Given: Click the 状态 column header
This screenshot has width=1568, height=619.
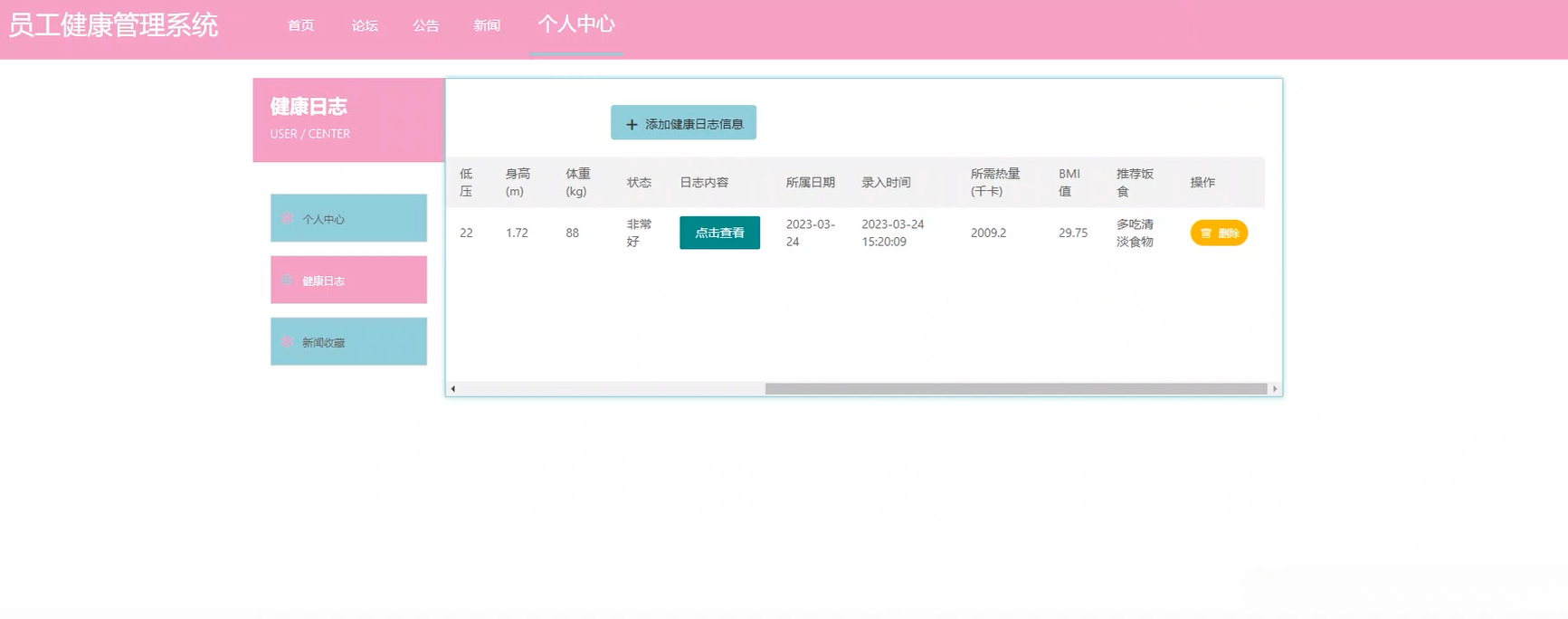Looking at the screenshot, I should 639,182.
